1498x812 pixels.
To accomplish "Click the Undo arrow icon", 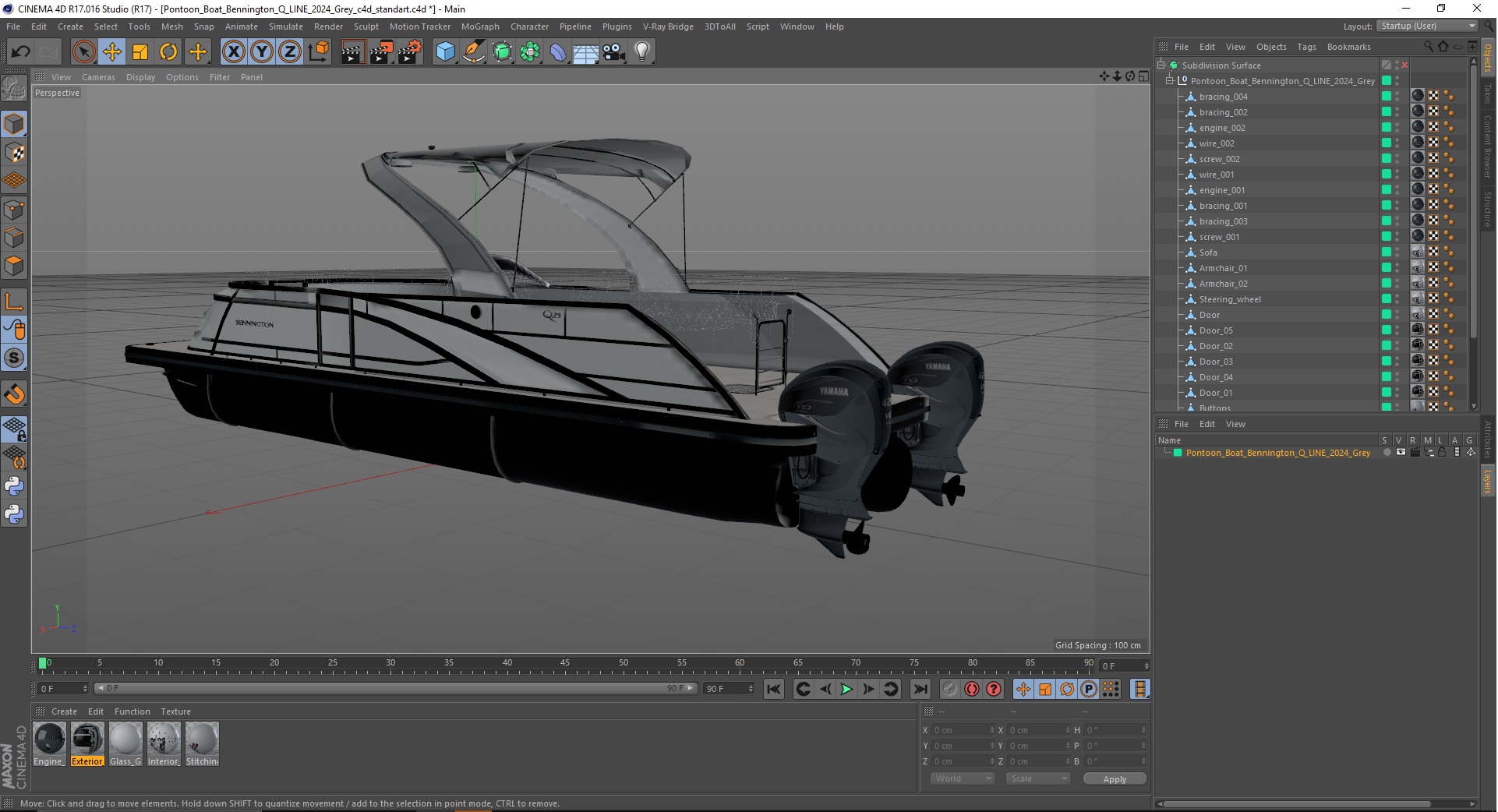I will [21, 52].
